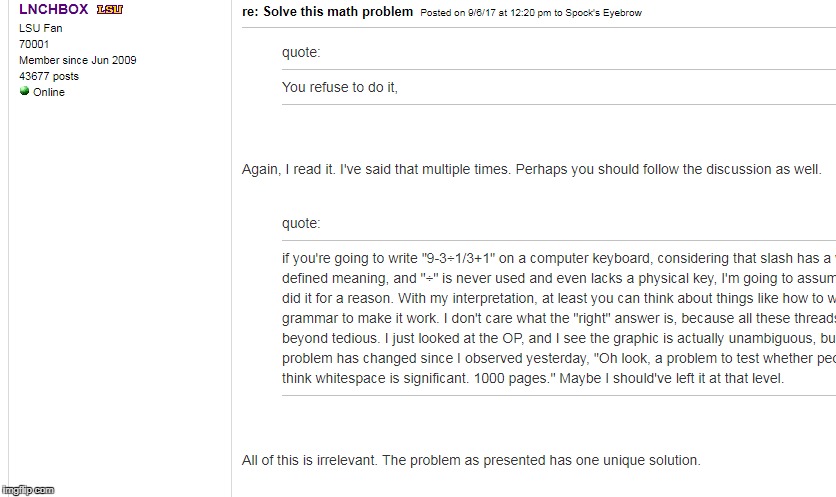Click the second "quote:" header
This screenshot has height=497, width=836.
301,223
